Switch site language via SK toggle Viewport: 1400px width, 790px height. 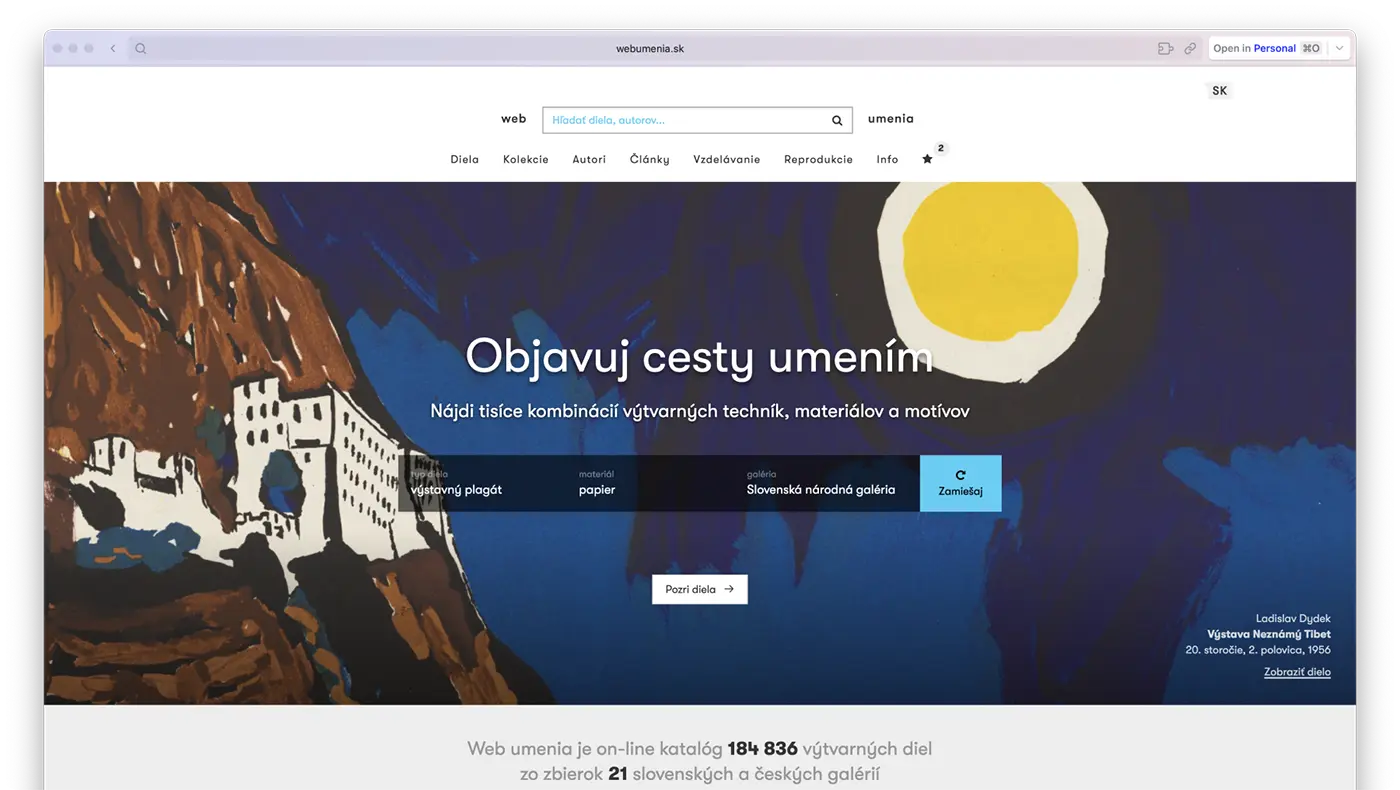click(1219, 90)
